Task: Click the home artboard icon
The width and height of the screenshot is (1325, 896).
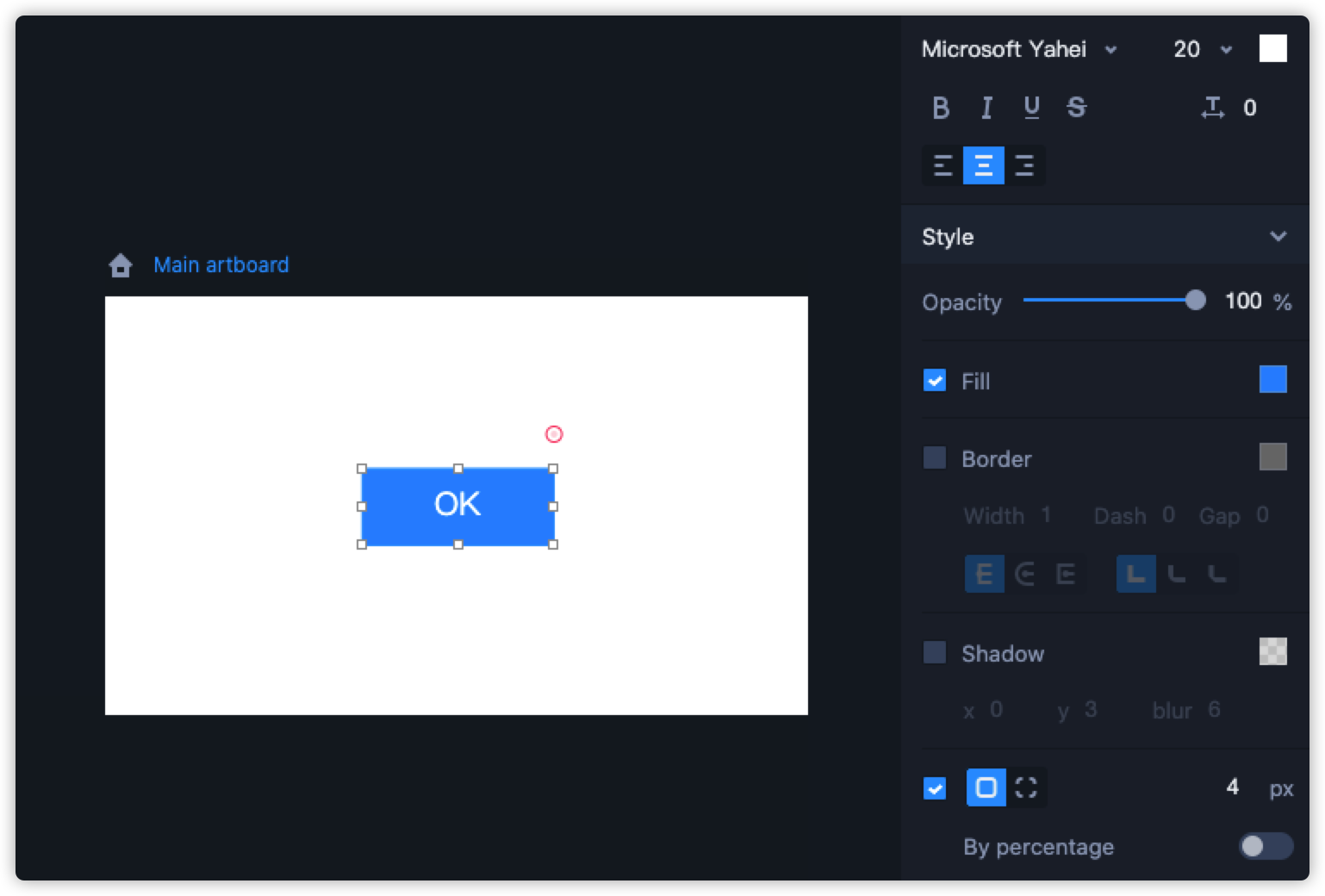Action: click(120, 264)
